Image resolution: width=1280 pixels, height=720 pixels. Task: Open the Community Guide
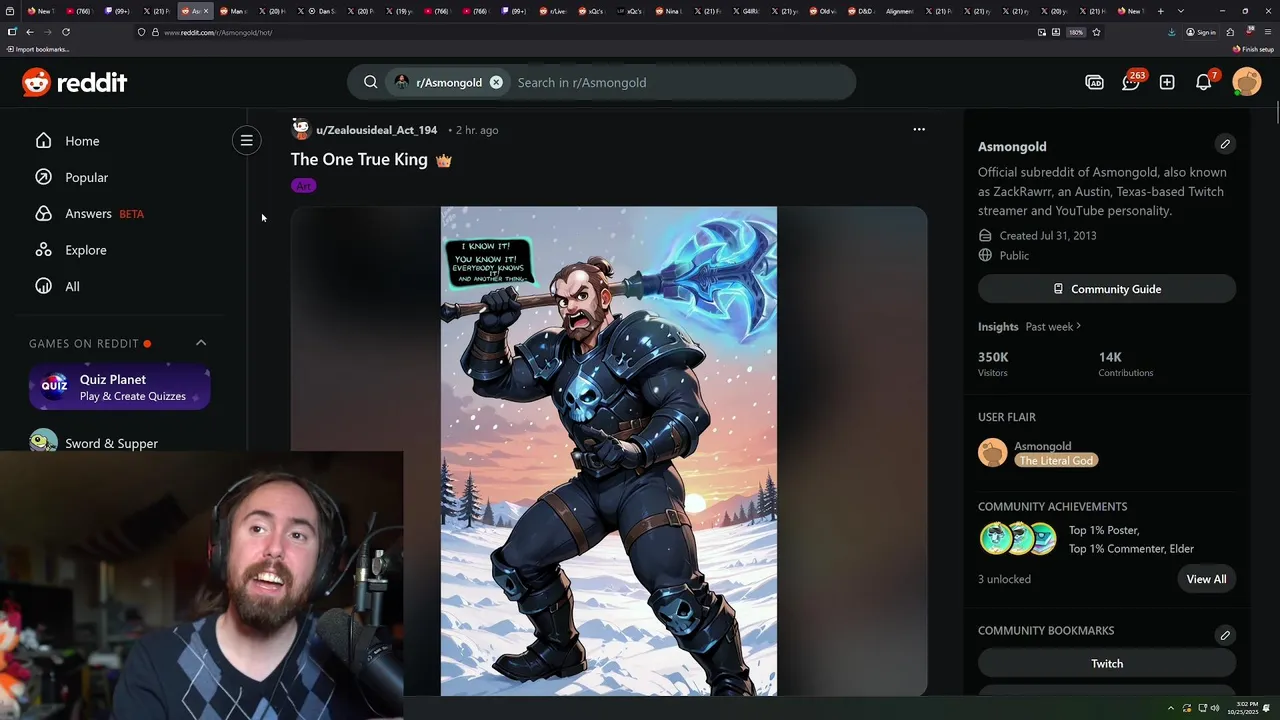click(1107, 289)
